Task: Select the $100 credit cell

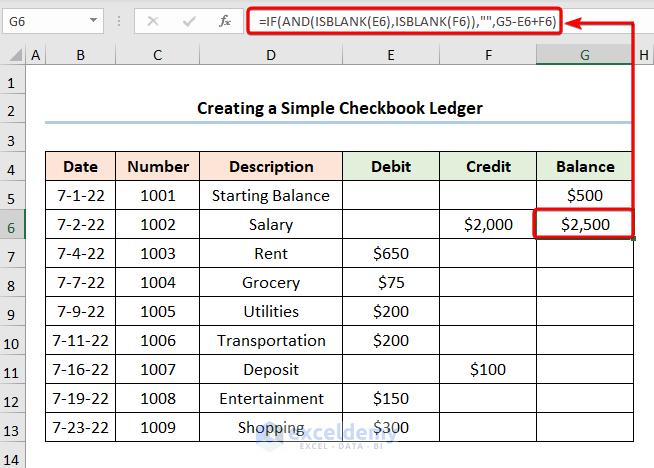Action: coord(488,369)
